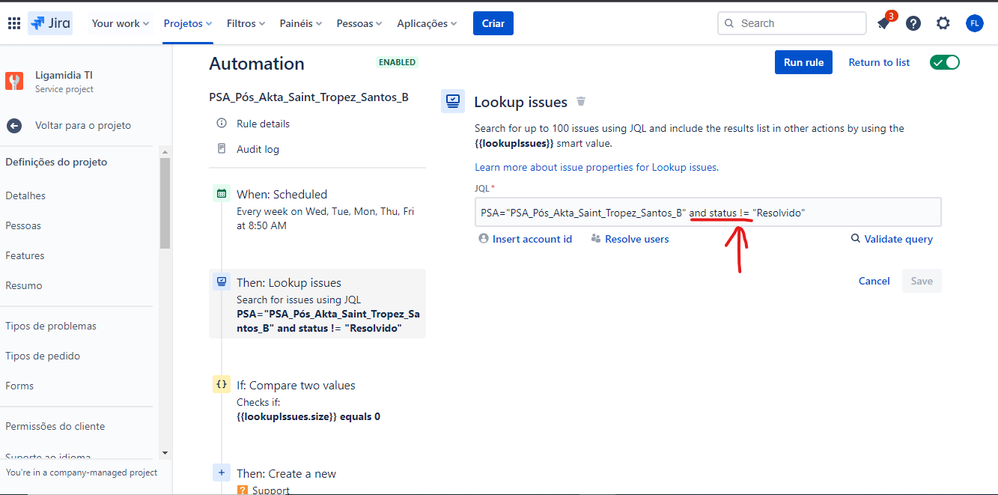
Task: Click the plus icon for Create a new step
Action: (221, 473)
